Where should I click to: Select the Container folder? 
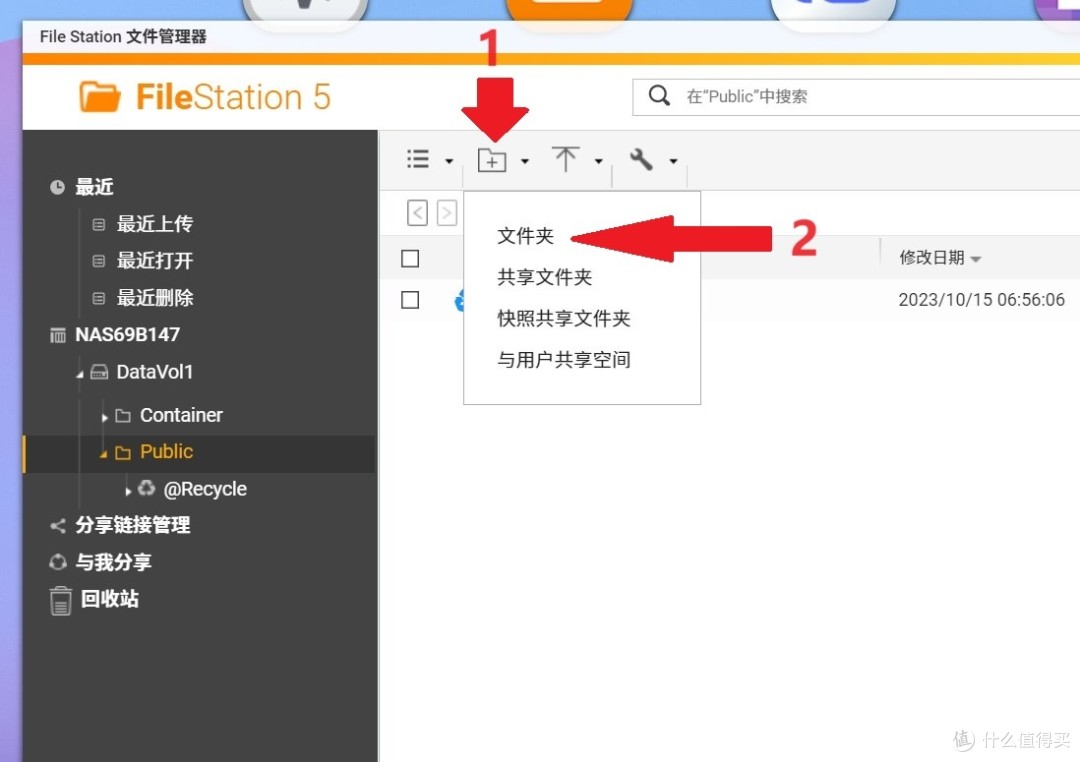point(181,415)
